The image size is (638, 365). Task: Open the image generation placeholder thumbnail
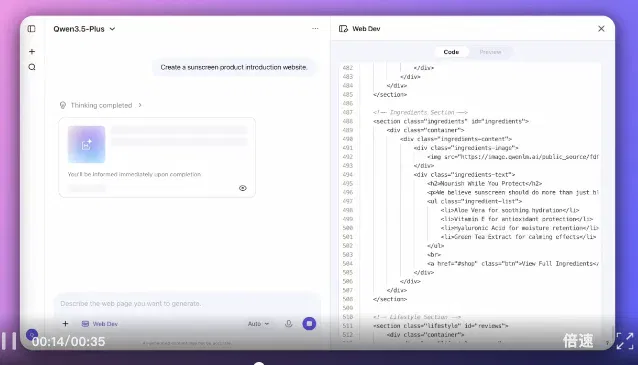pyautogui.click(x=86, y=144)
